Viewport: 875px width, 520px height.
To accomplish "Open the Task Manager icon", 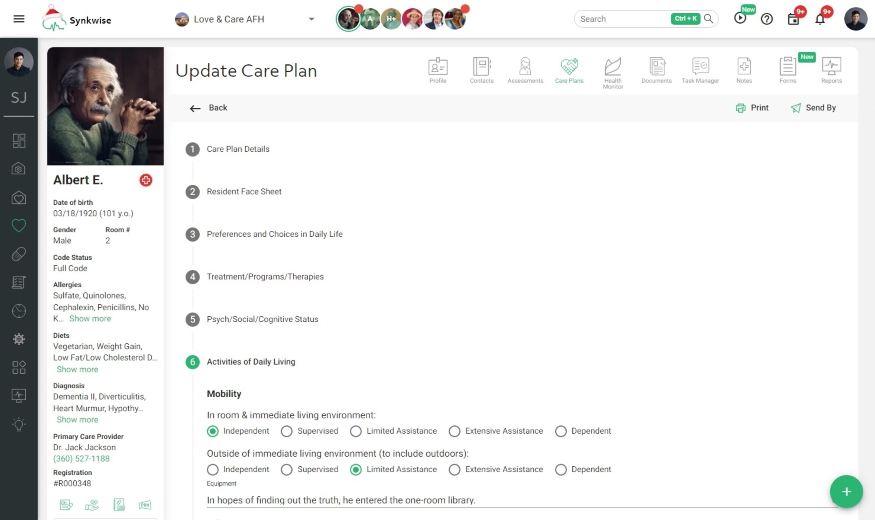I will point(700,70).
